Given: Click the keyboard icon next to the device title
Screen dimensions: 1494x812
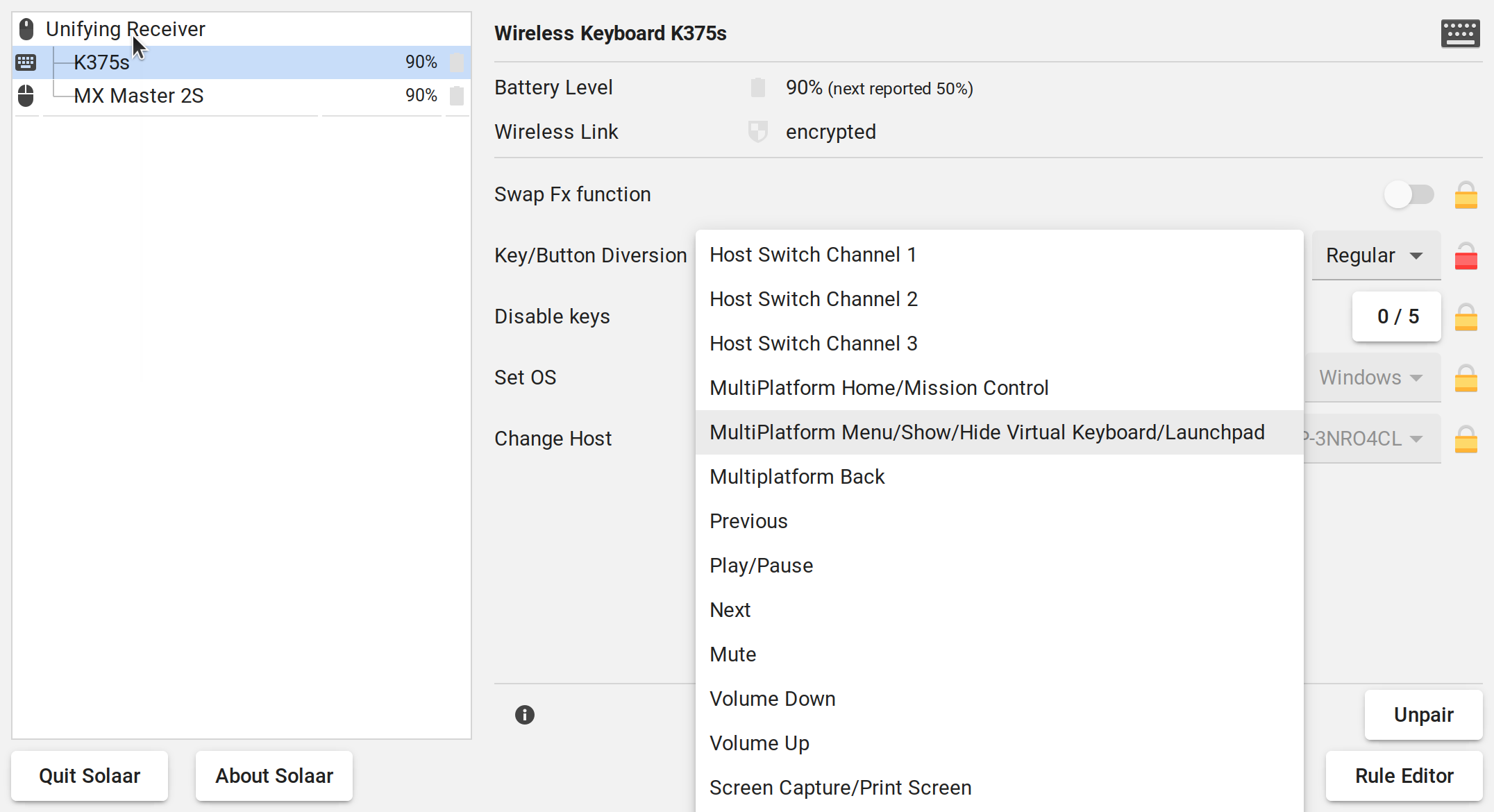Looking at the screenshot, I should point(1461,33).
